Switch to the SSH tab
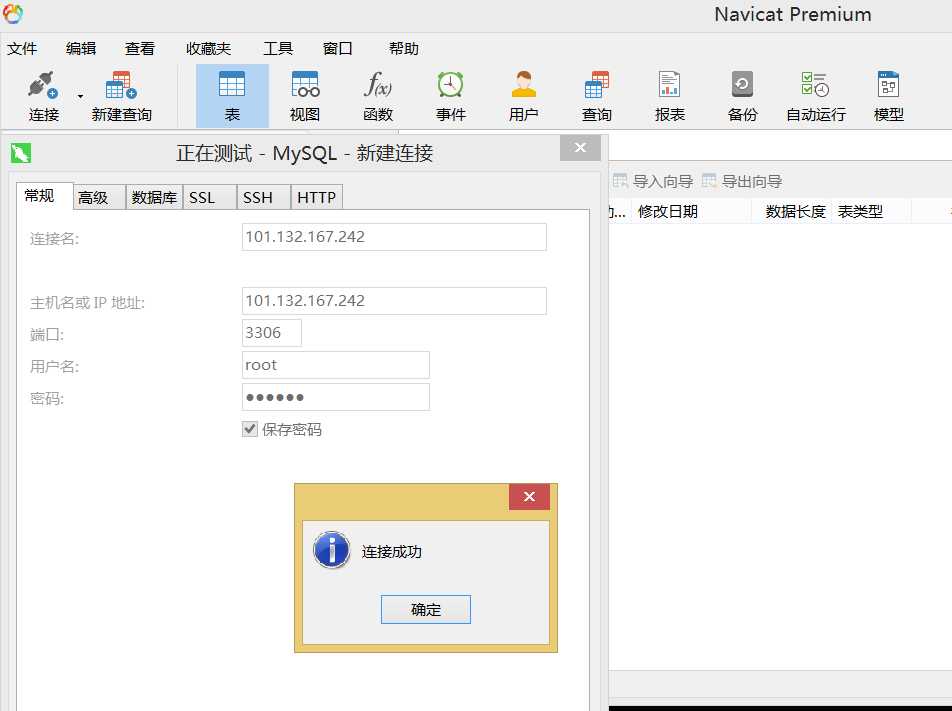The image size is (952, 711). (264, 197)
